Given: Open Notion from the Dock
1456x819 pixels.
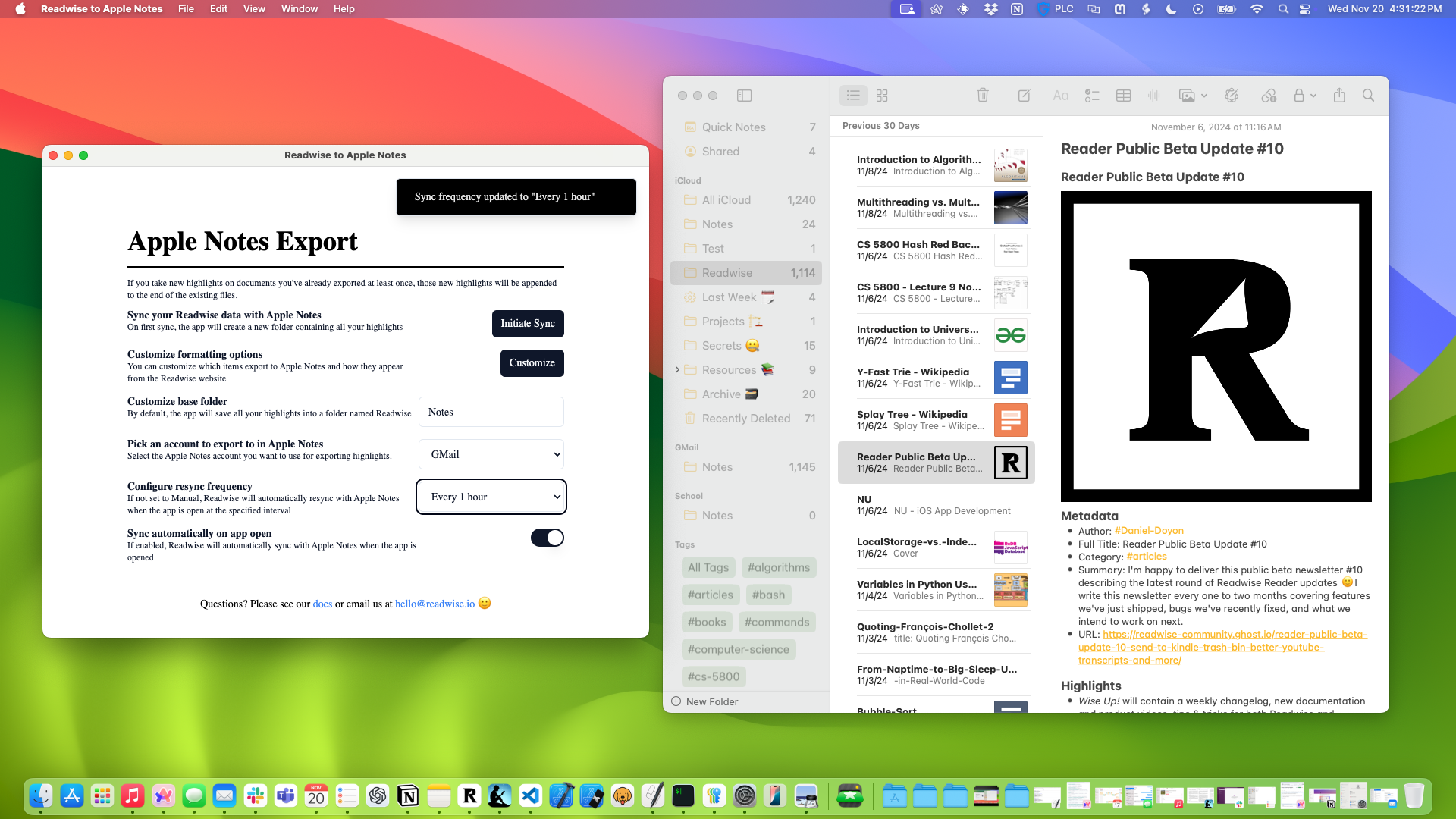Looking at the screenshot, I should point(408,795).
